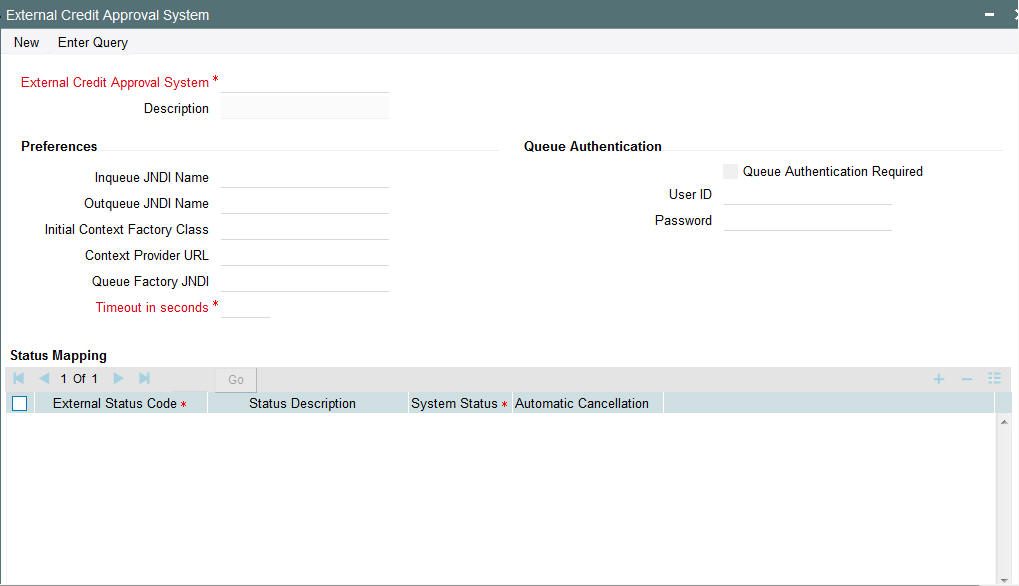Click the Queue Factory JNDI field

point(305,281)
